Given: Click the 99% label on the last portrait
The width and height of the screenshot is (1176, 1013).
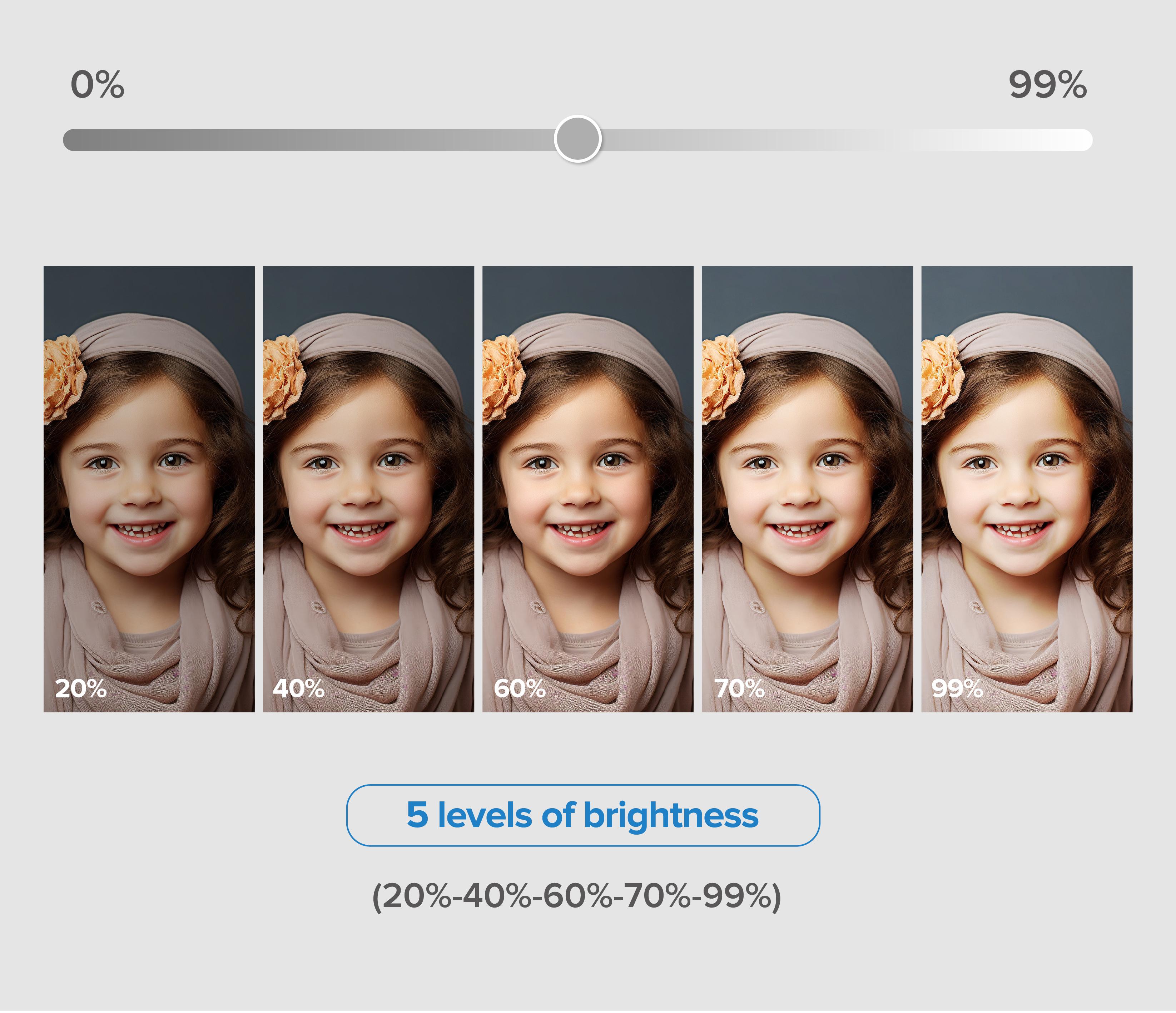Looking at the screenshot, I should [957, 688].
